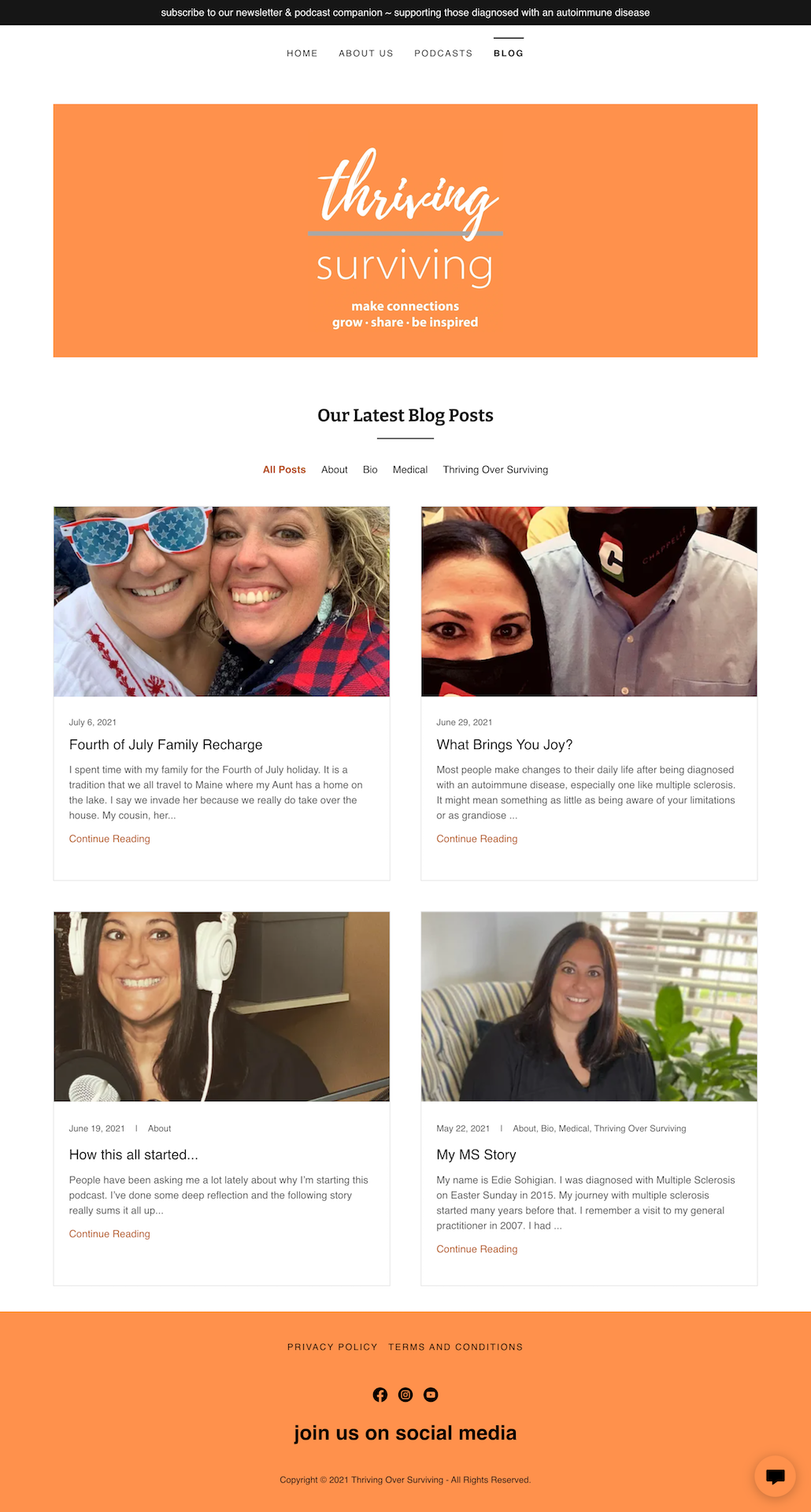Filter posts by About category
This screenshot has height=1512, width=811.
[x=335, y=469]
